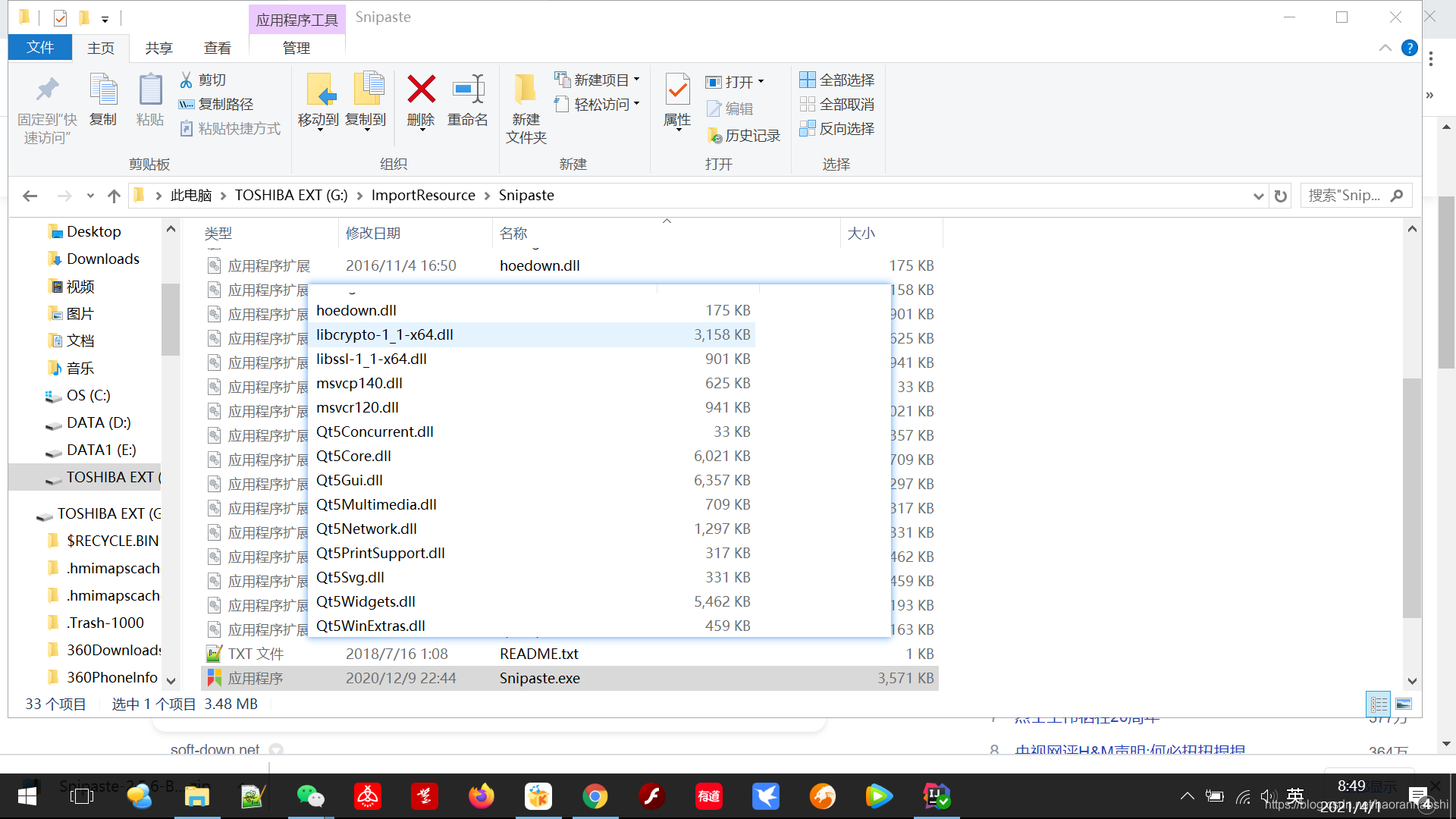The image size is (1456, 819).
Task: Click ImportResource in the address path
Action: [x=423, y=195]
